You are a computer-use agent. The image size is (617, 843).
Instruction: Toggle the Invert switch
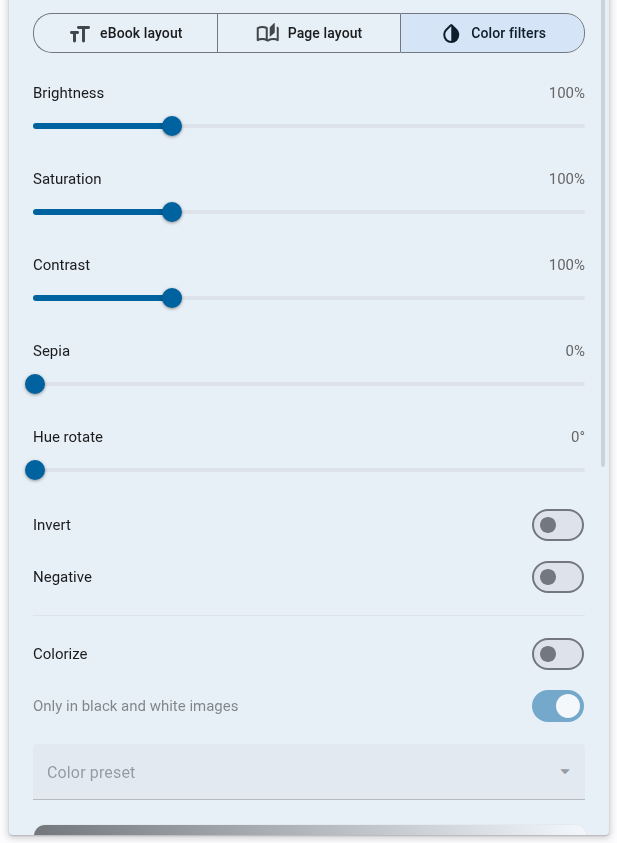click(557, 525)
